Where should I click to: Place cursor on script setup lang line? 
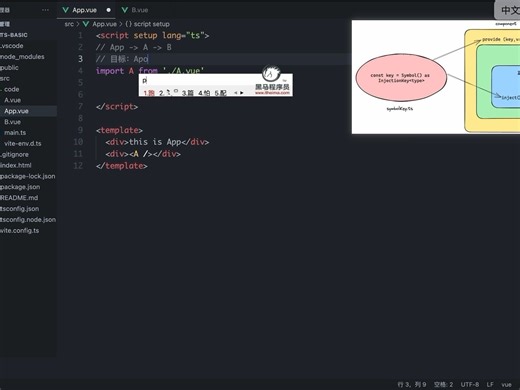pos(153,35)
